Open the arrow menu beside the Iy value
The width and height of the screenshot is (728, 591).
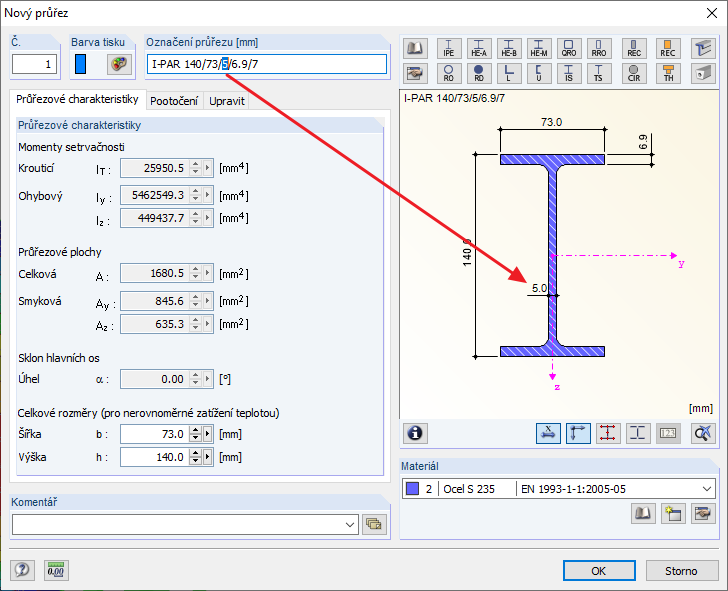(x=208, y=195)
